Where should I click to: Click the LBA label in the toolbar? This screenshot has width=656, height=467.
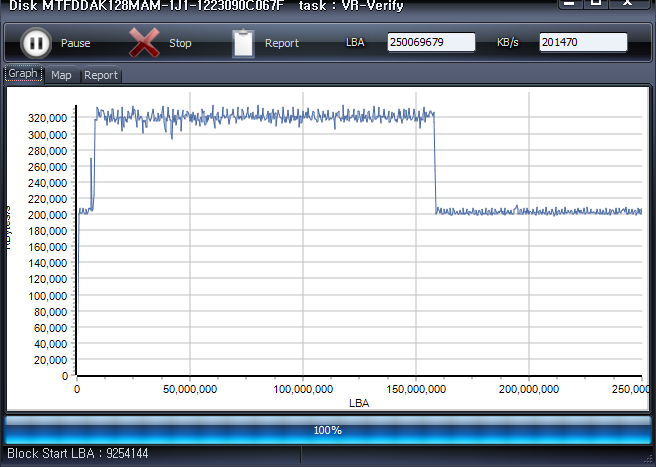pos(355,43)
